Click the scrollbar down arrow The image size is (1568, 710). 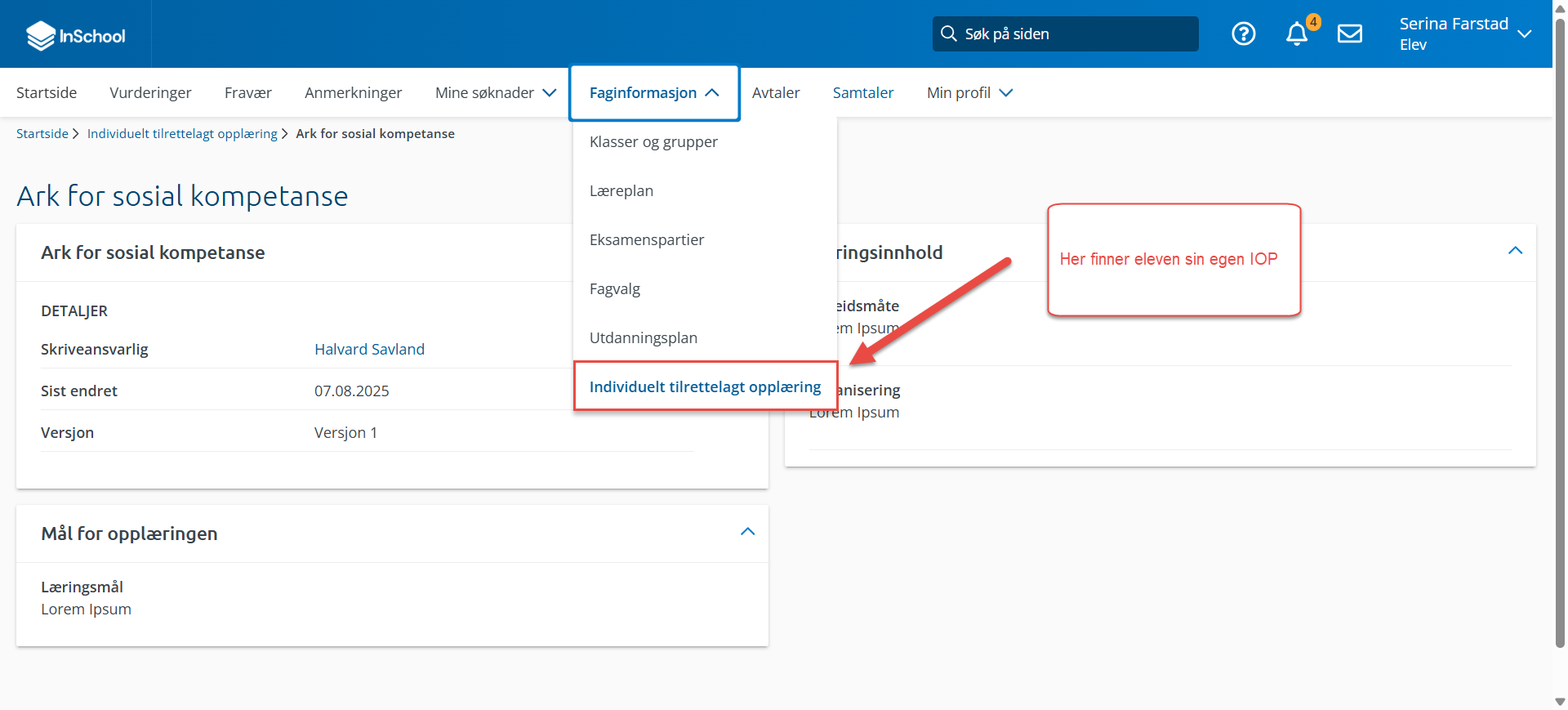click(1560, 702)
